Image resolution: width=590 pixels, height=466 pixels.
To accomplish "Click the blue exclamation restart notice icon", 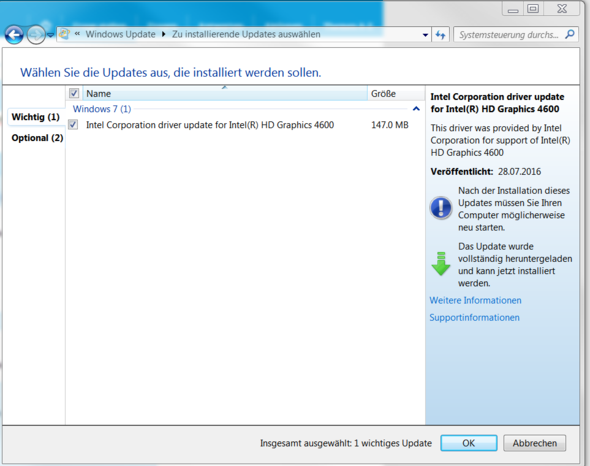I will (441, 207).
